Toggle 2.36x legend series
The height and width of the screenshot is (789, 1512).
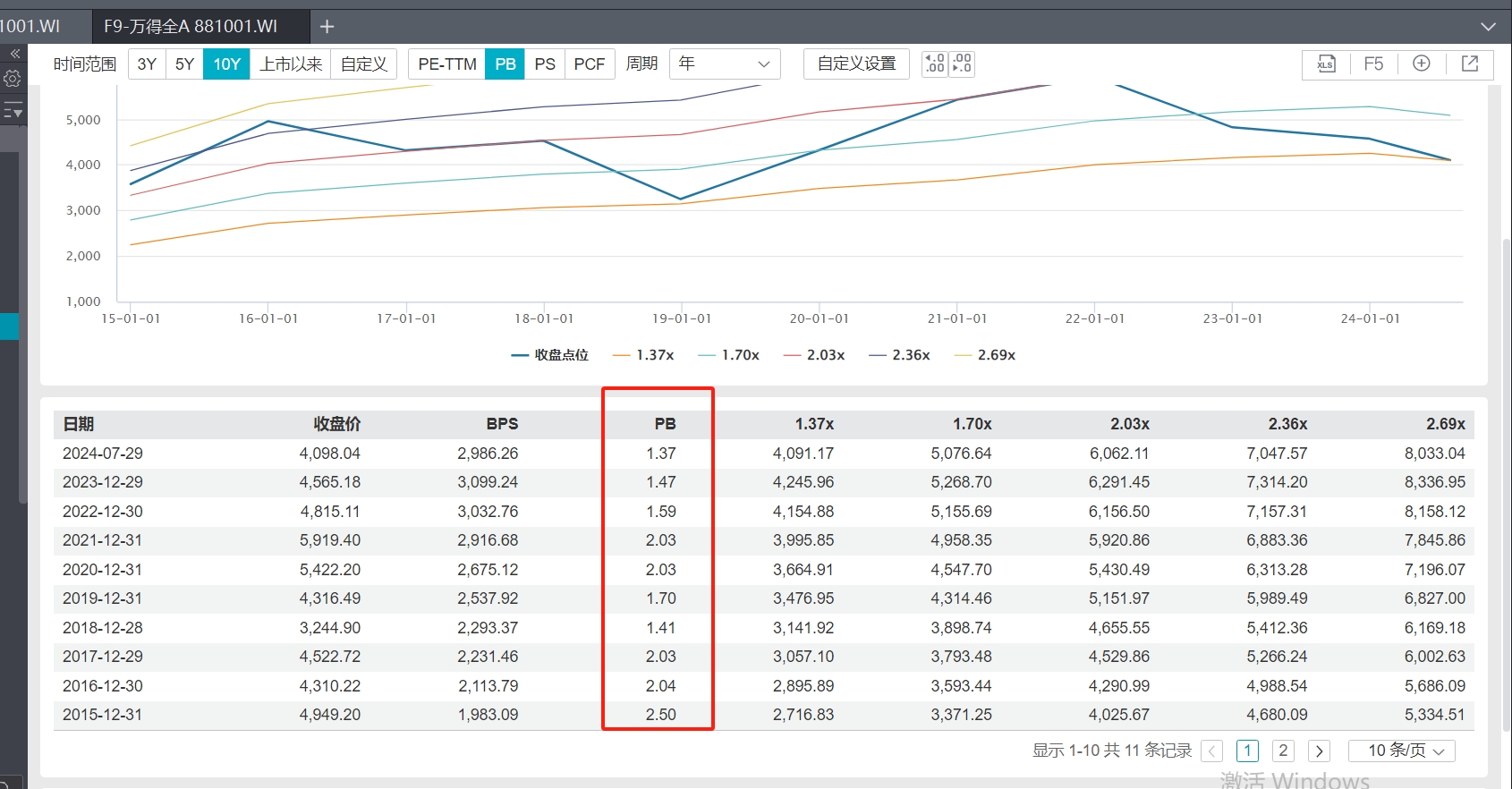899,355
